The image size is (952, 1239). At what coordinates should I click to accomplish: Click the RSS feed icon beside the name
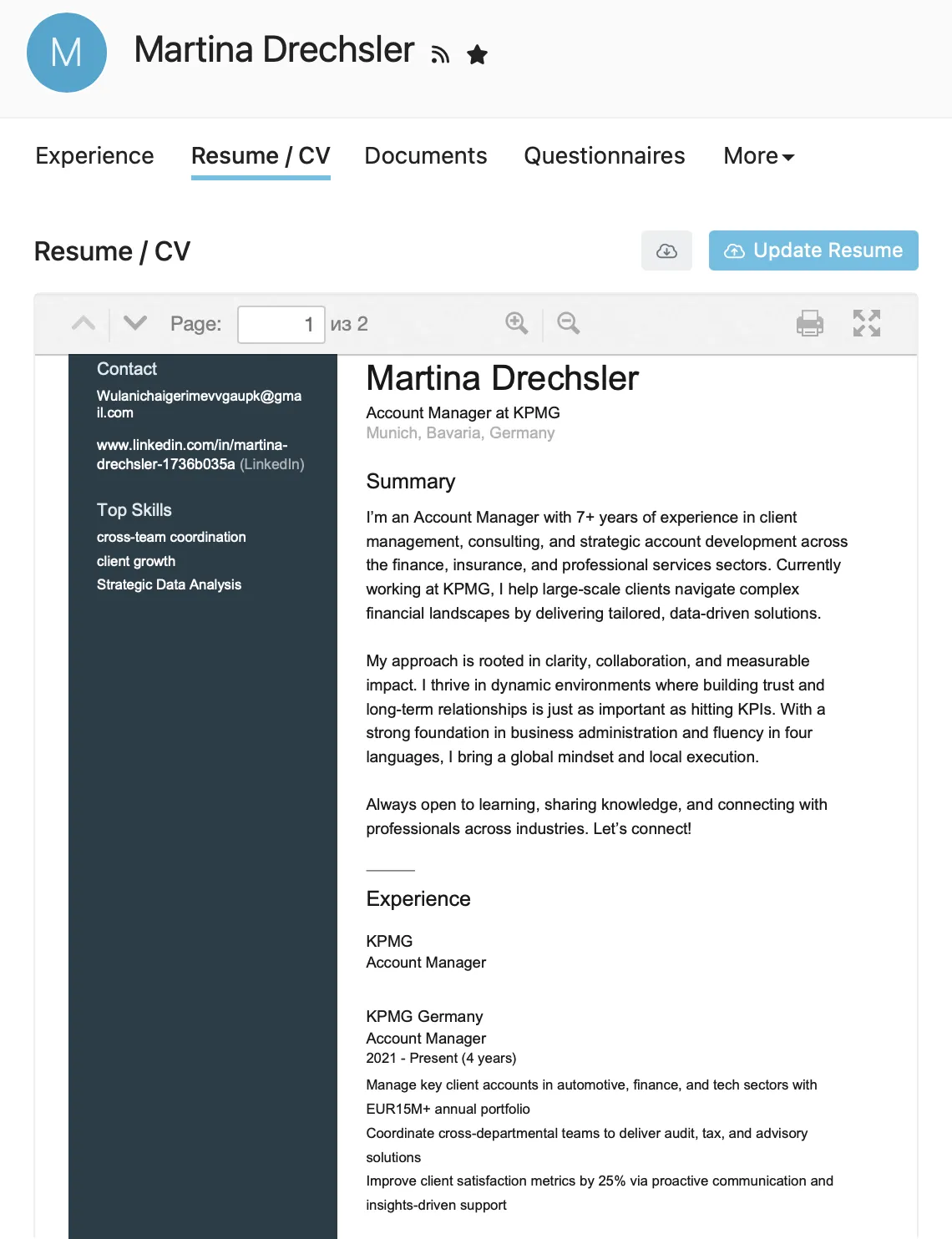(x=440, y=55)
